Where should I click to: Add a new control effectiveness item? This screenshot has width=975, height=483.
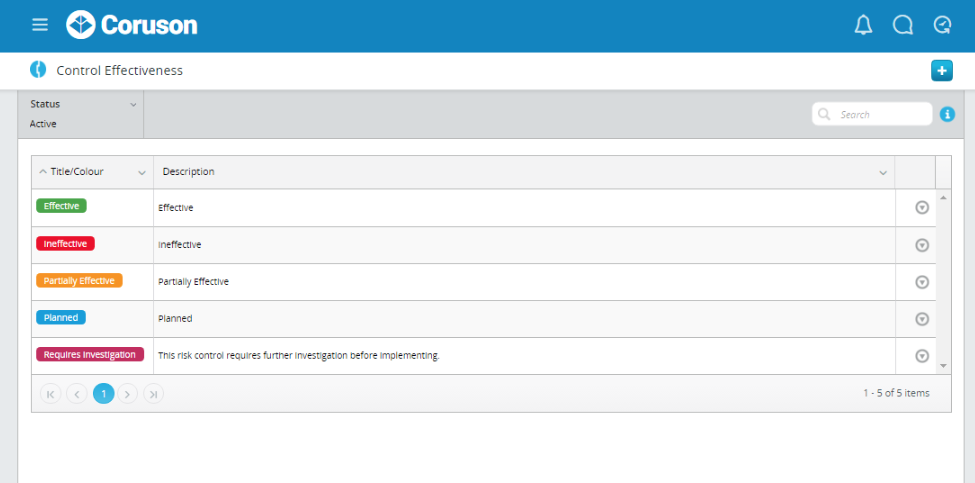[941, 70]
